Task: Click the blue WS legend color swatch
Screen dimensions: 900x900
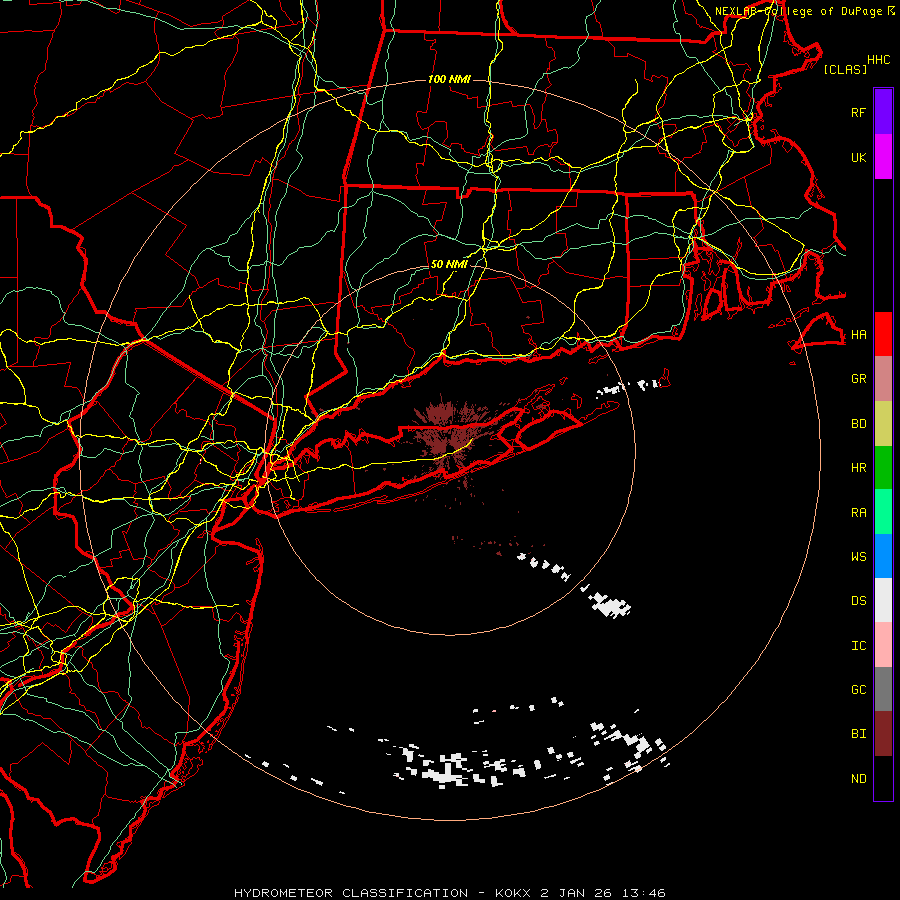Action: point(883,556)
